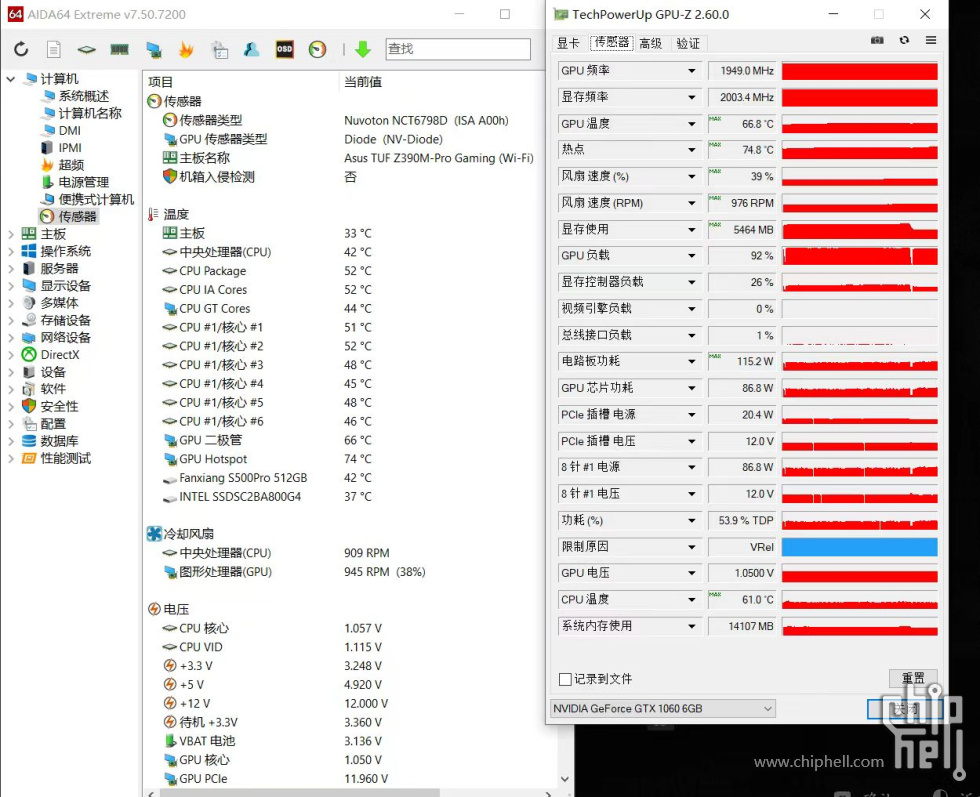Viewport: 980px width, 797px height.
Task: Click the CPU chip toolbar icon
Action: (x=86, y=49)
